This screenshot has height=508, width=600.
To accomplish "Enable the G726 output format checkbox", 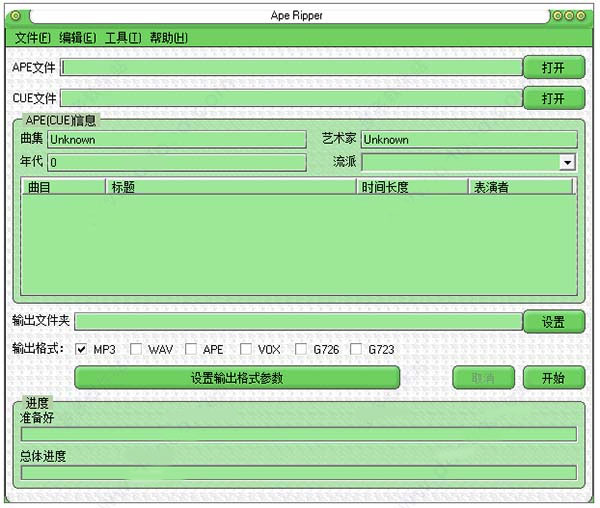I will tap(301, 349).
